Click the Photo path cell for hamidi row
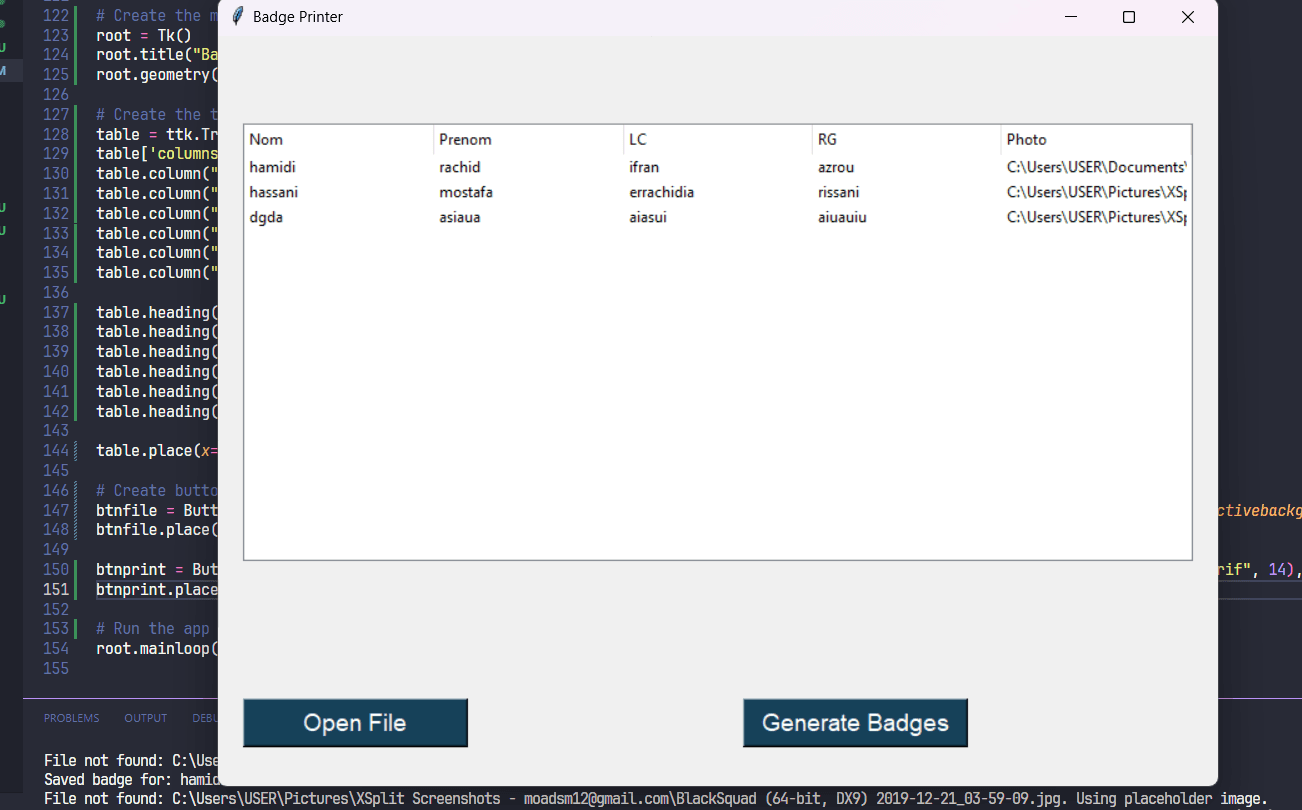 coord(1095,167)
